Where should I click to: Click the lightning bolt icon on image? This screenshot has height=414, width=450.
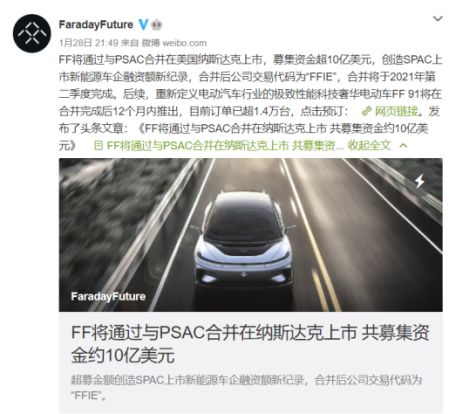pos(419,181)
